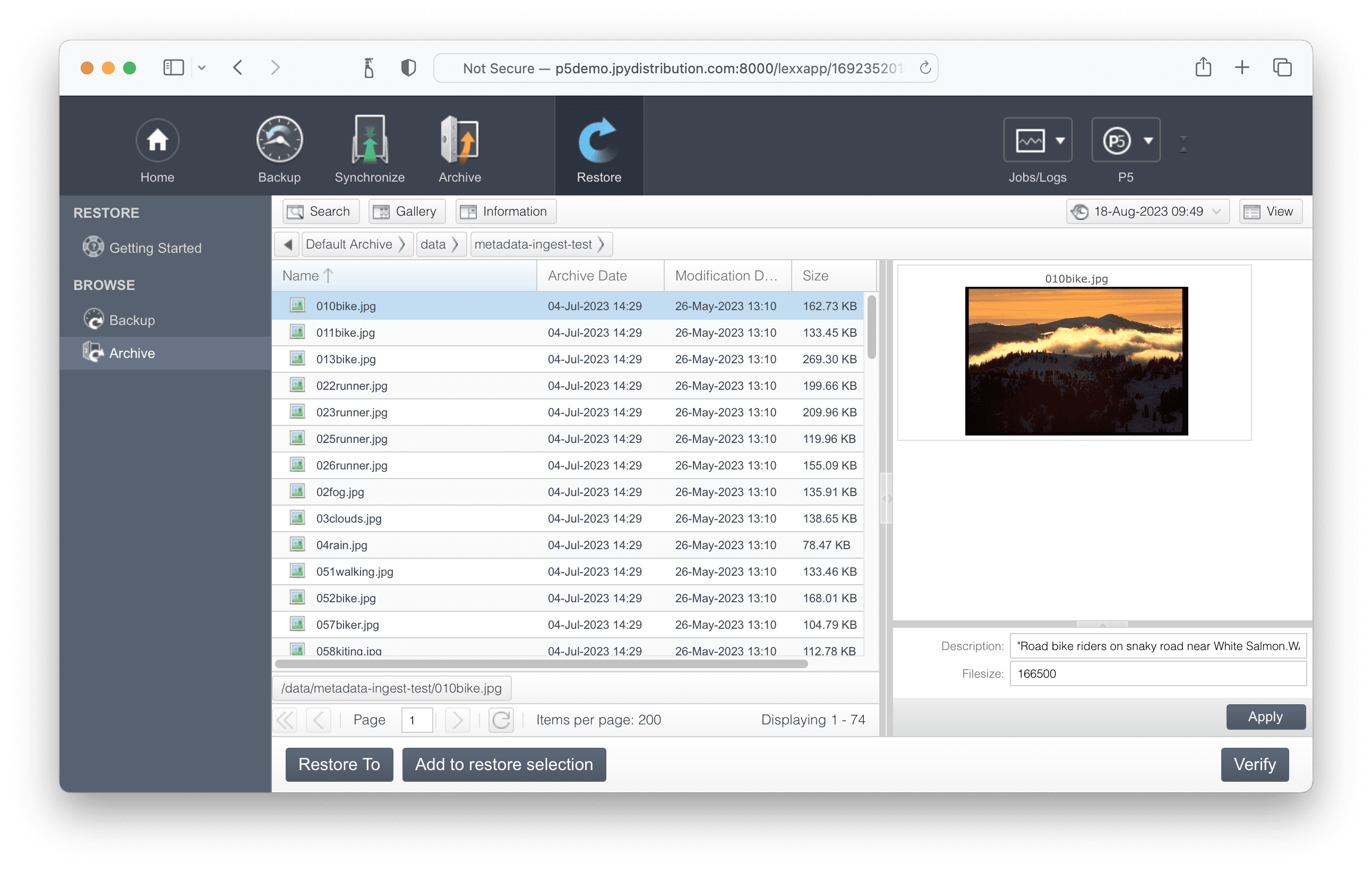Select file 026runner.jpg
This screenshot has width=1372, height=871.
pos(568,465)
